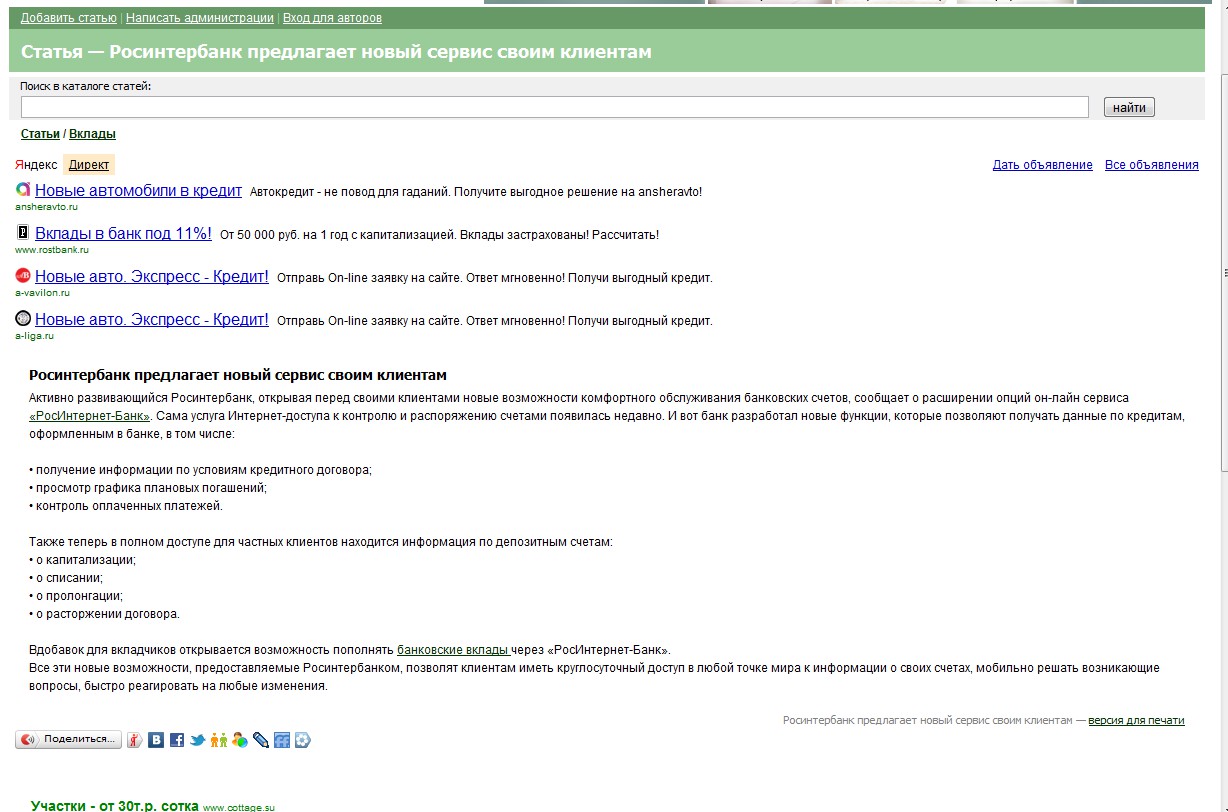Screen dimensions: 1228x812
Task: Focus the article catalog search field
Action: click(555, 107)
